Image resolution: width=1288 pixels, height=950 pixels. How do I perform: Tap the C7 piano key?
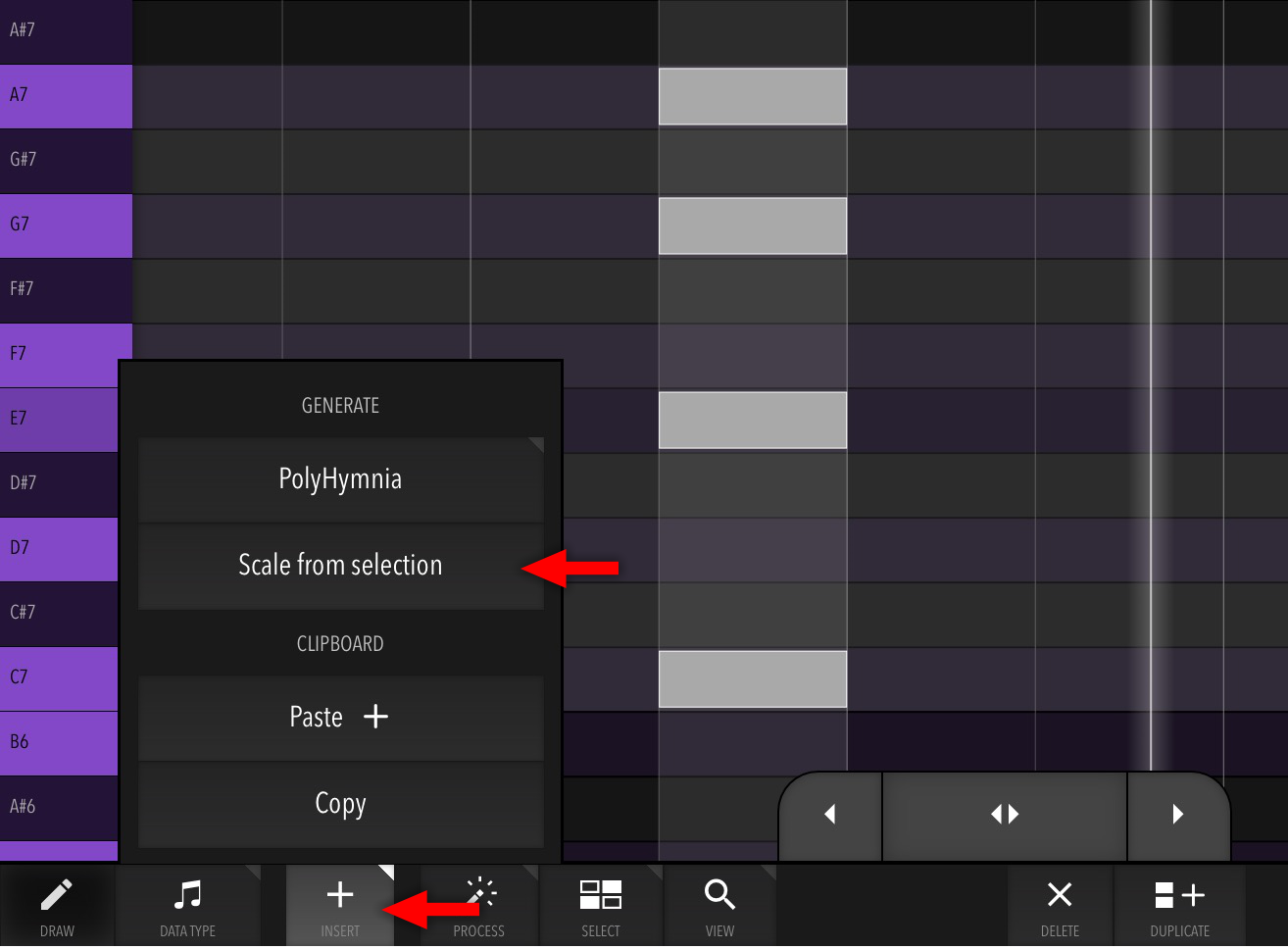(59, 678)
